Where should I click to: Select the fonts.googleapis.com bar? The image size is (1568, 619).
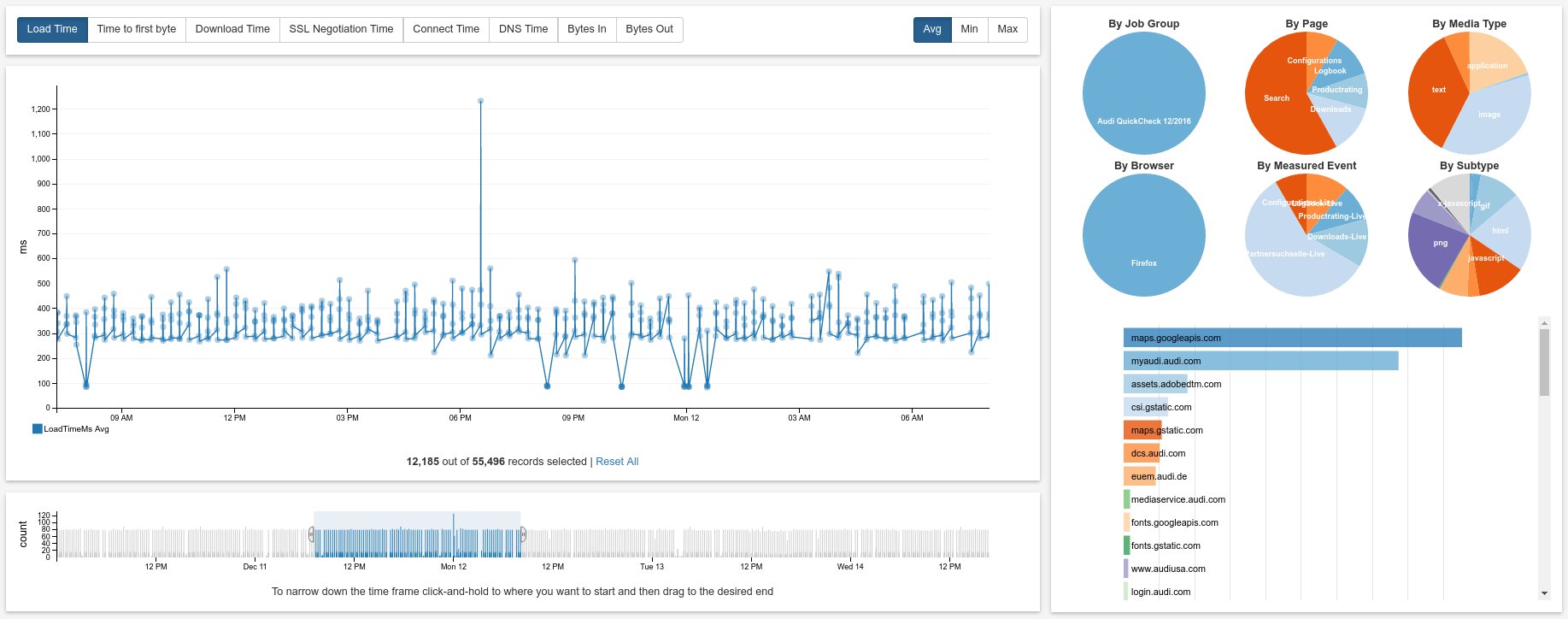coord(1127,522)
